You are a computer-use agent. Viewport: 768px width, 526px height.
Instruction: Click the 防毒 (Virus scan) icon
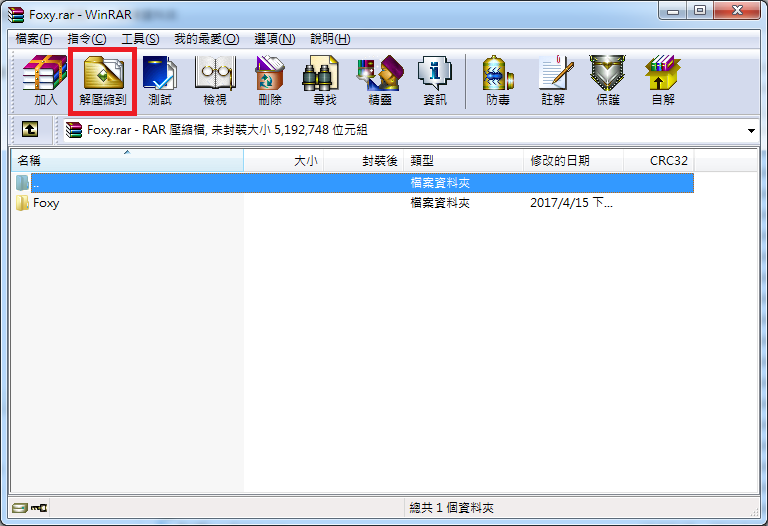pos(498,80)
